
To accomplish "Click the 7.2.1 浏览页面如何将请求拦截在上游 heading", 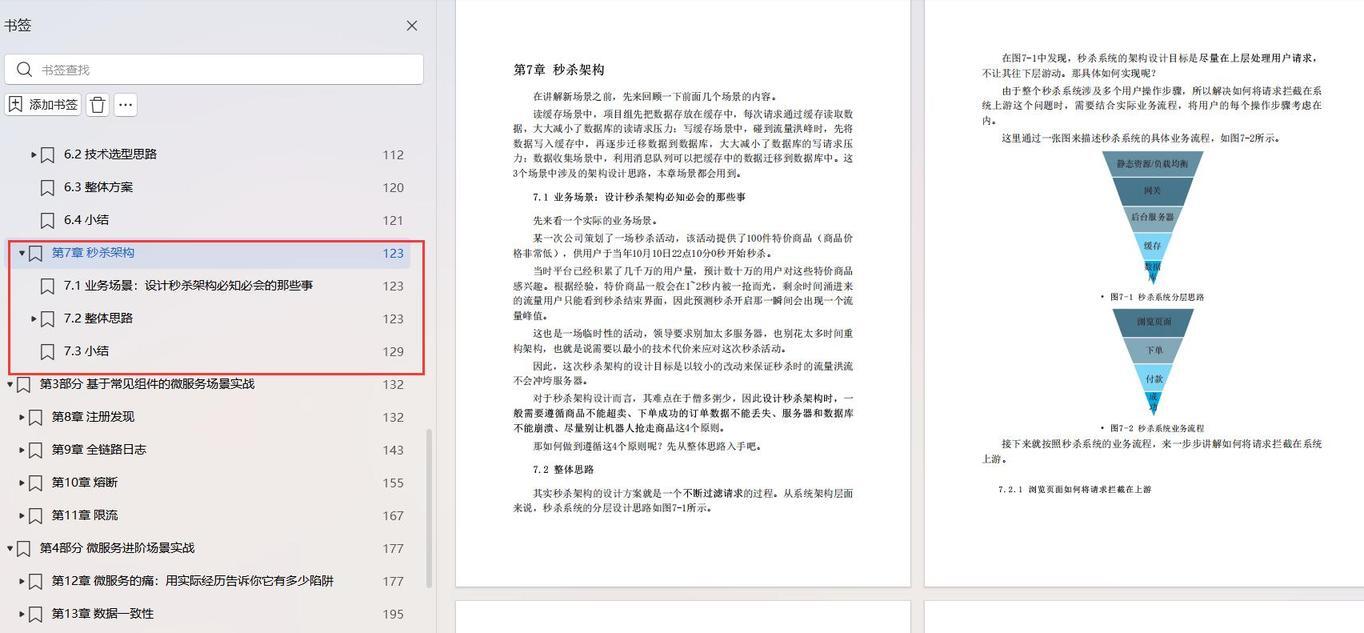I will pos(1075,489).
